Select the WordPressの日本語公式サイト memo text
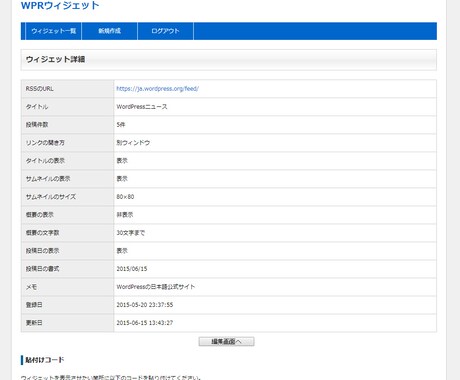 point(155,287)
